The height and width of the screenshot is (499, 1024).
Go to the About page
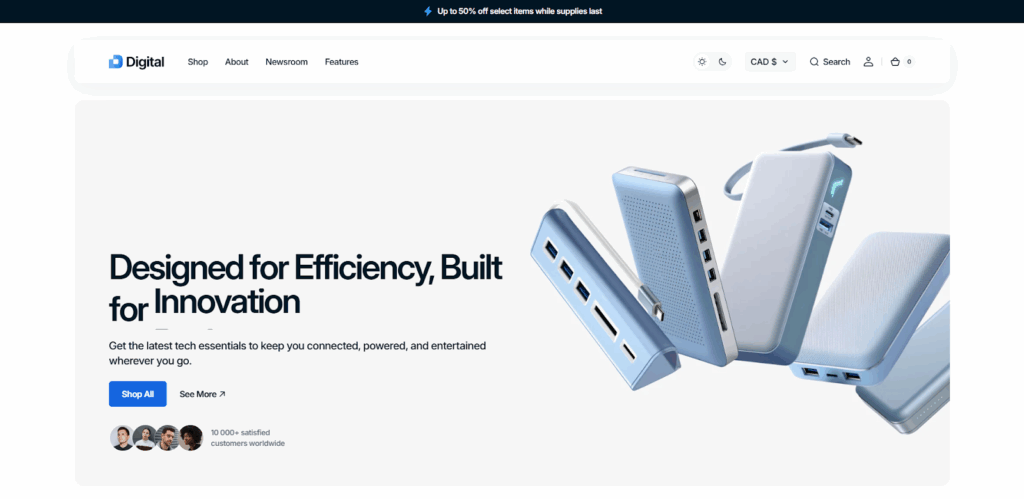pos(236,62)
